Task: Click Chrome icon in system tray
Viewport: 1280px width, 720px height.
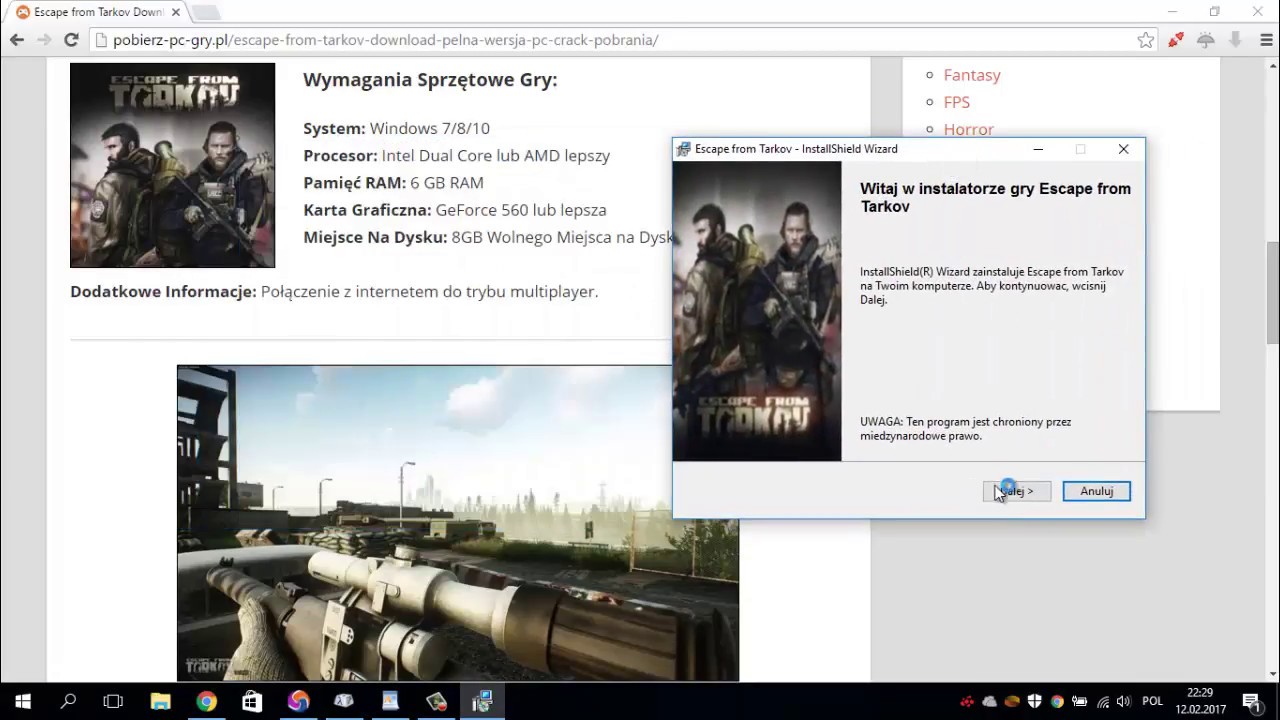Action: coord(1058,701)
